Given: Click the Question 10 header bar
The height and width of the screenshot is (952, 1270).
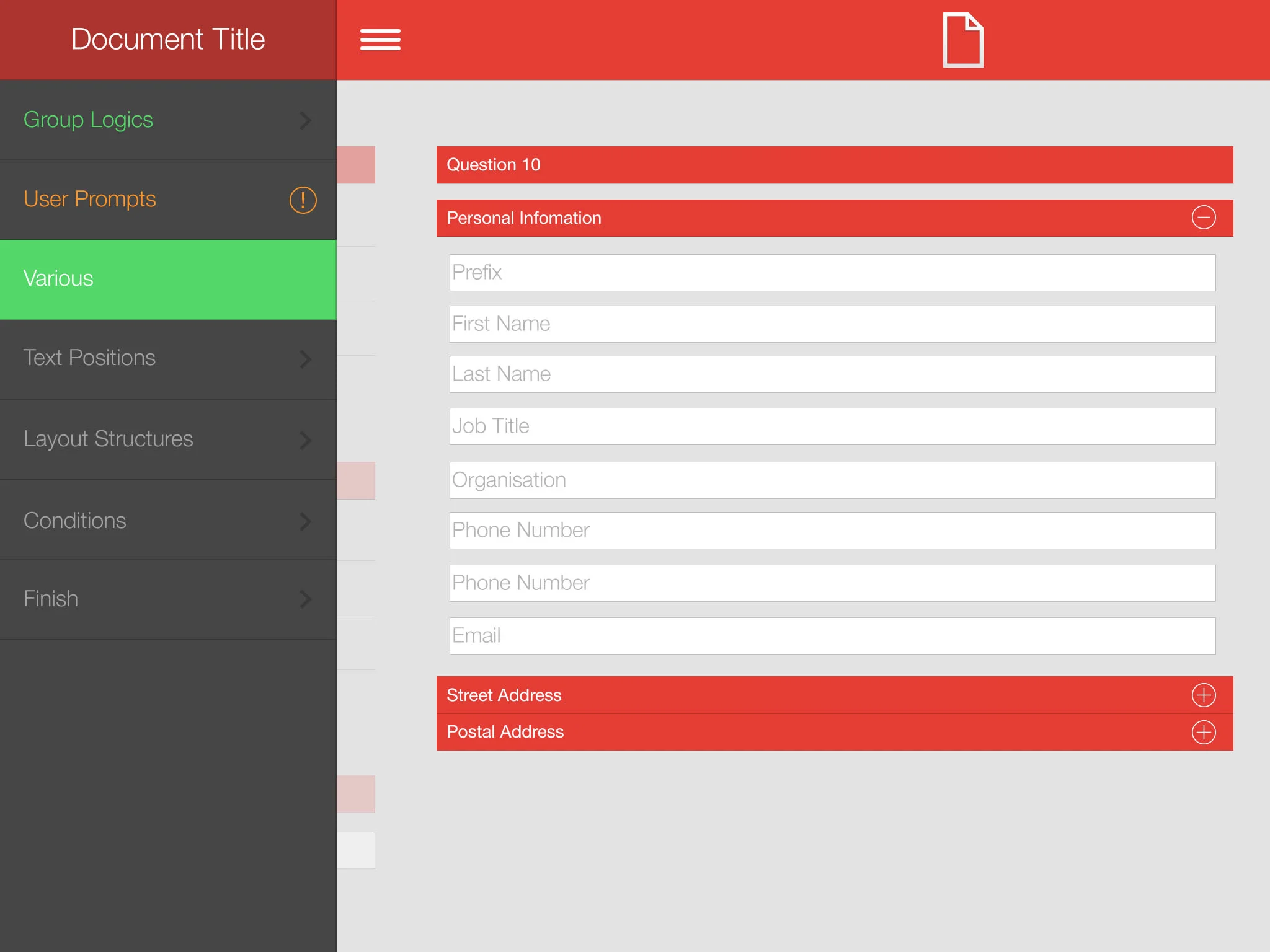Looking at the screenshot, I should (x=835, y=165).
